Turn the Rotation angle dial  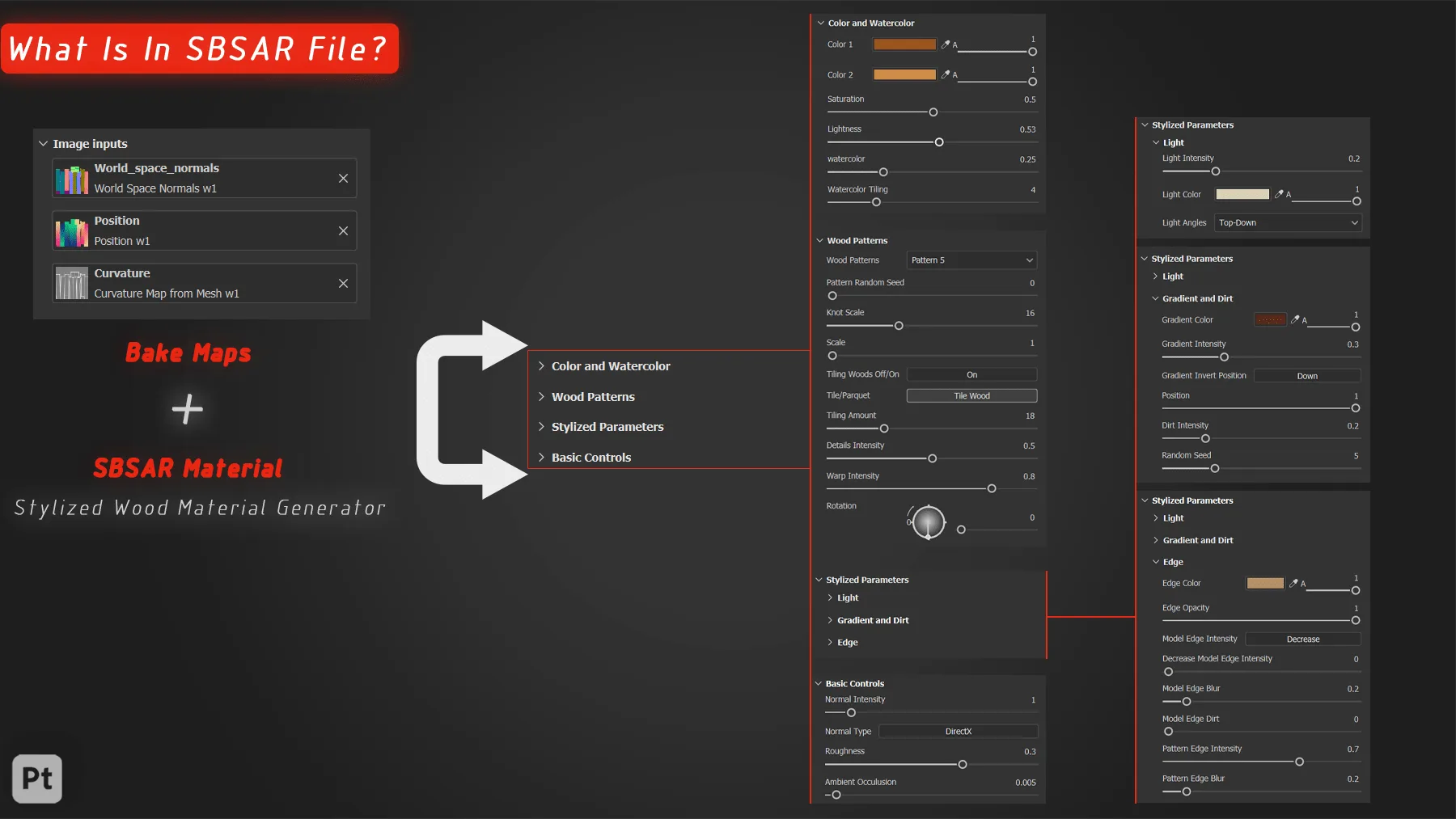pos(928,521)
